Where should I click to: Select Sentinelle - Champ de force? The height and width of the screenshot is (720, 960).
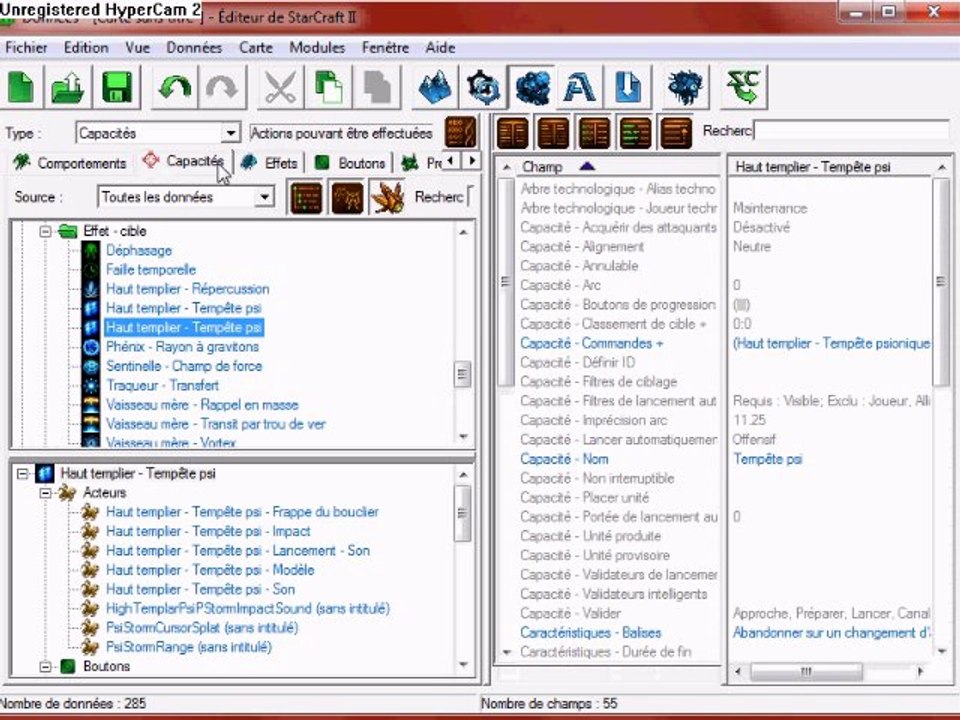[x=184, y=366]
